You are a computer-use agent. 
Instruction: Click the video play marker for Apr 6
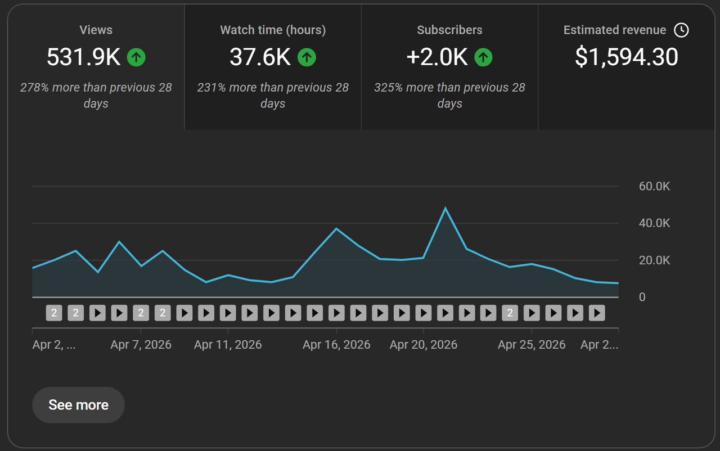point(119,313)
